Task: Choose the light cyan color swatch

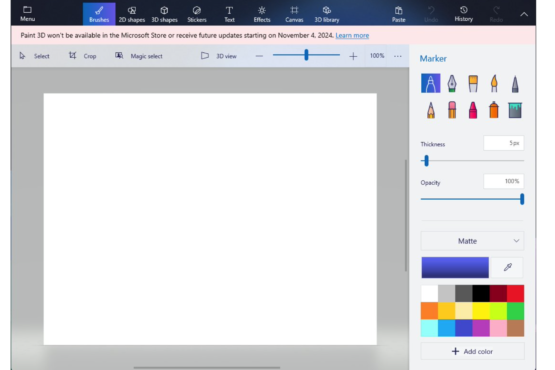Action: coord(429,328)
